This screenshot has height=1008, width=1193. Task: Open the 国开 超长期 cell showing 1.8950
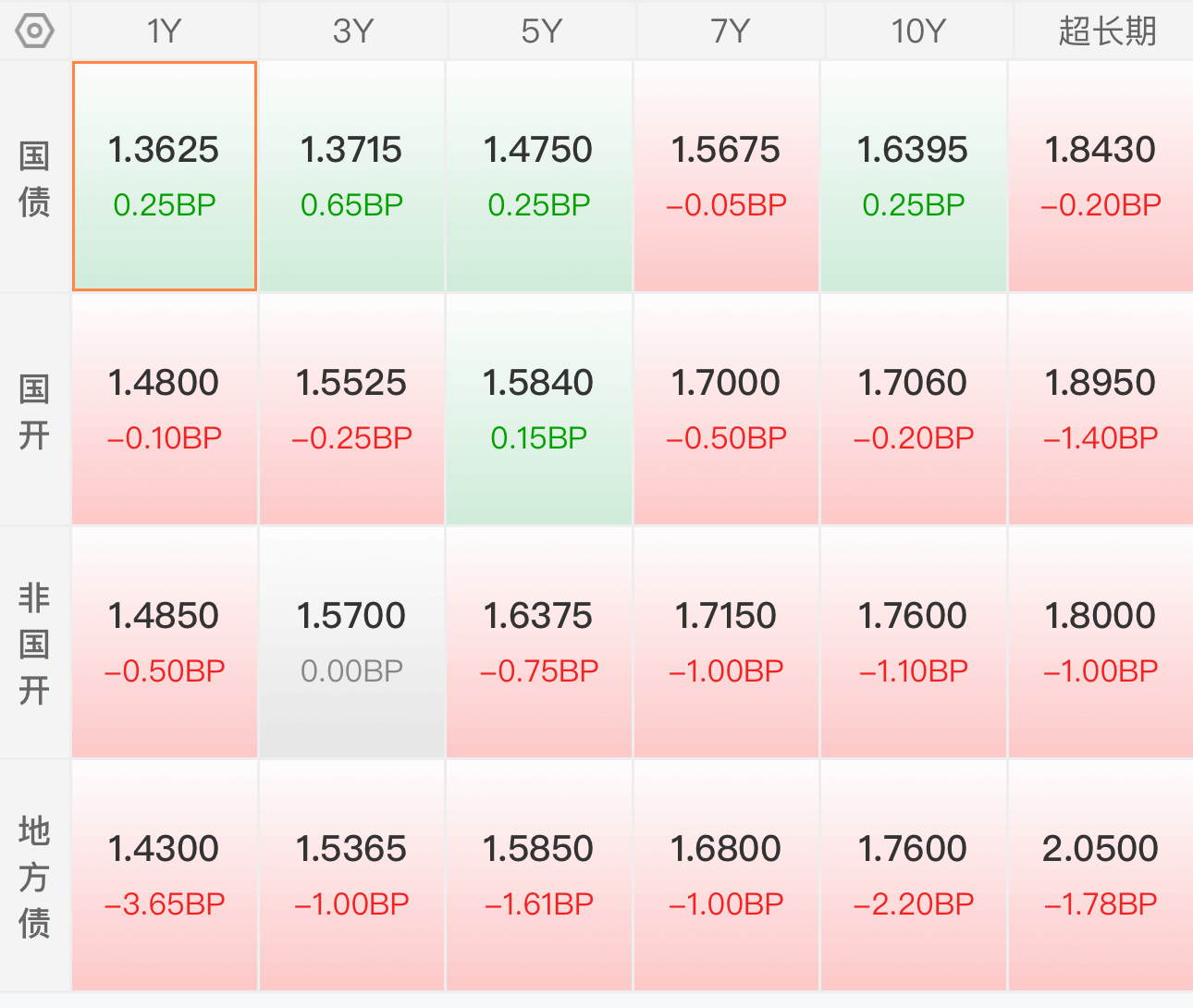(x=1101, y=410)
